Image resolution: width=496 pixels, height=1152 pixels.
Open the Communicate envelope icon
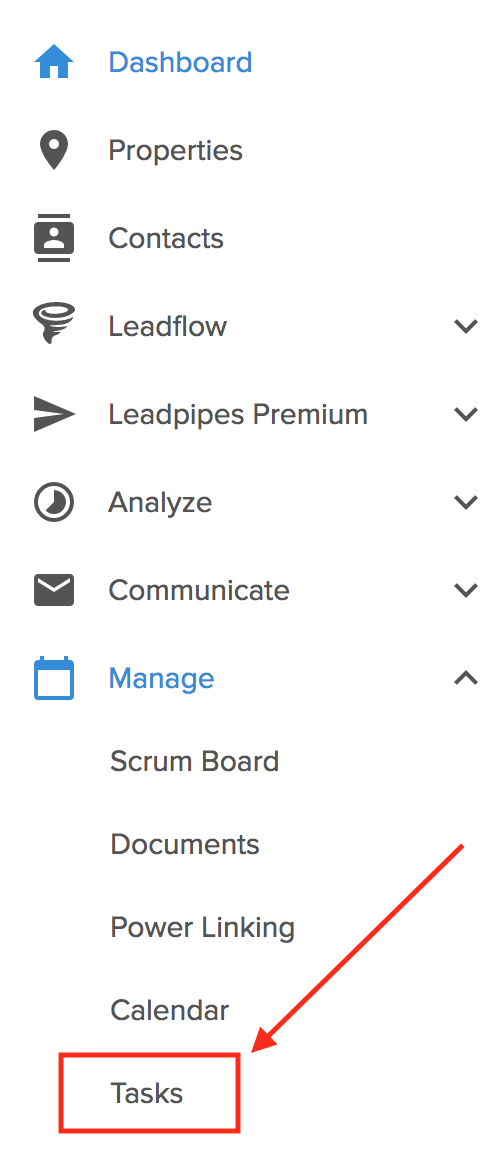click(x=54, y=590)
